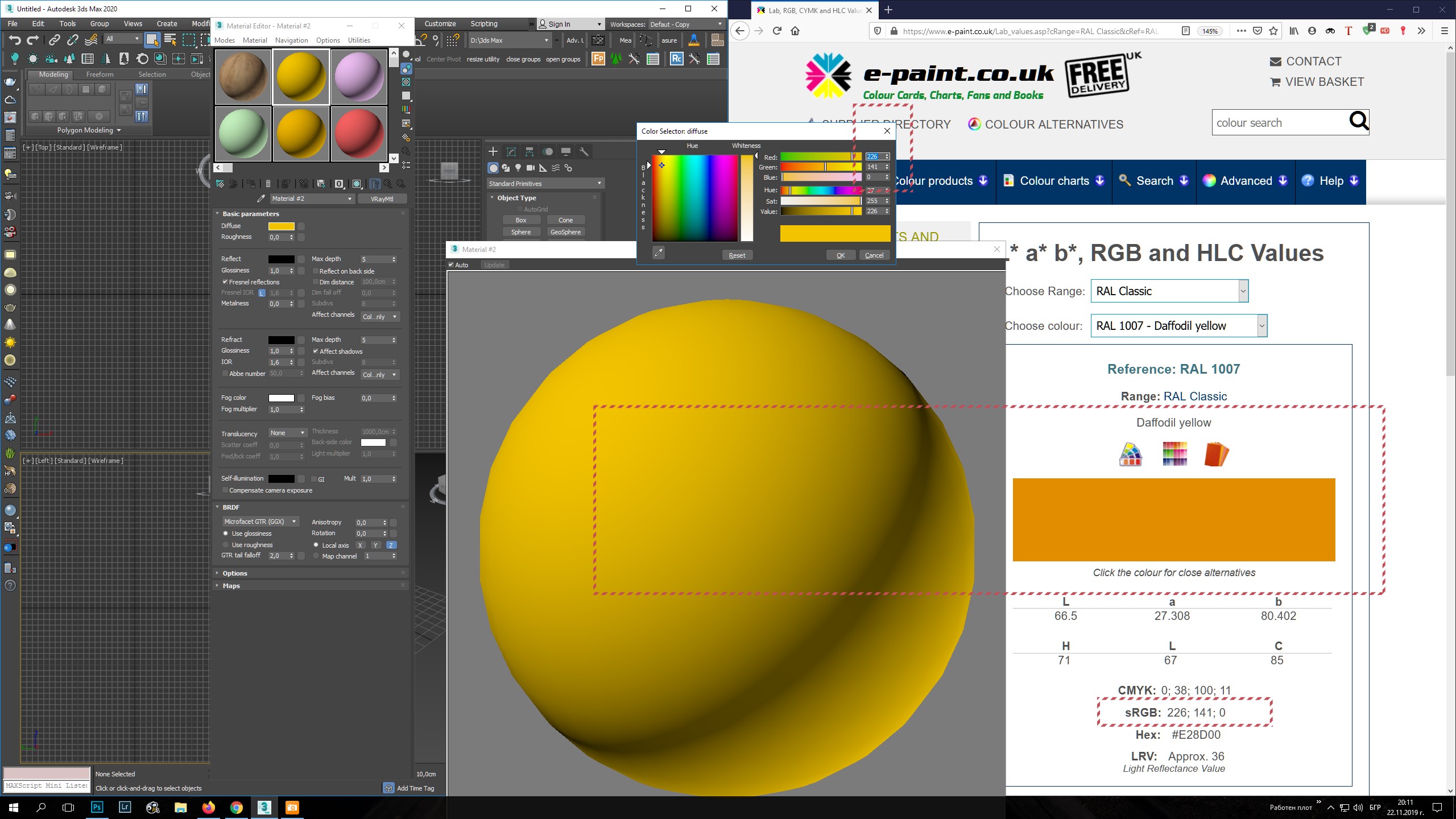Screen dimensions: 1456x819
Task: Click the magnifier colour search button
Action: tap(1359, 121)
